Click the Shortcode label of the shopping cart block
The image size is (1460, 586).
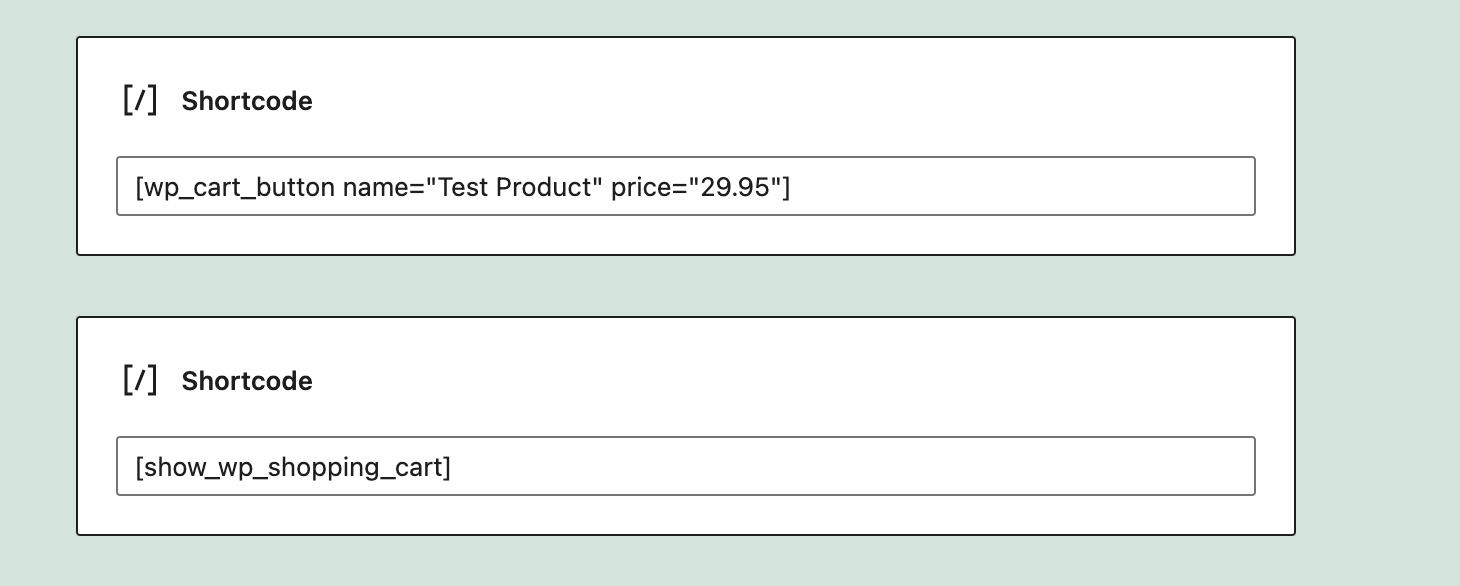[x=247, y=381]
